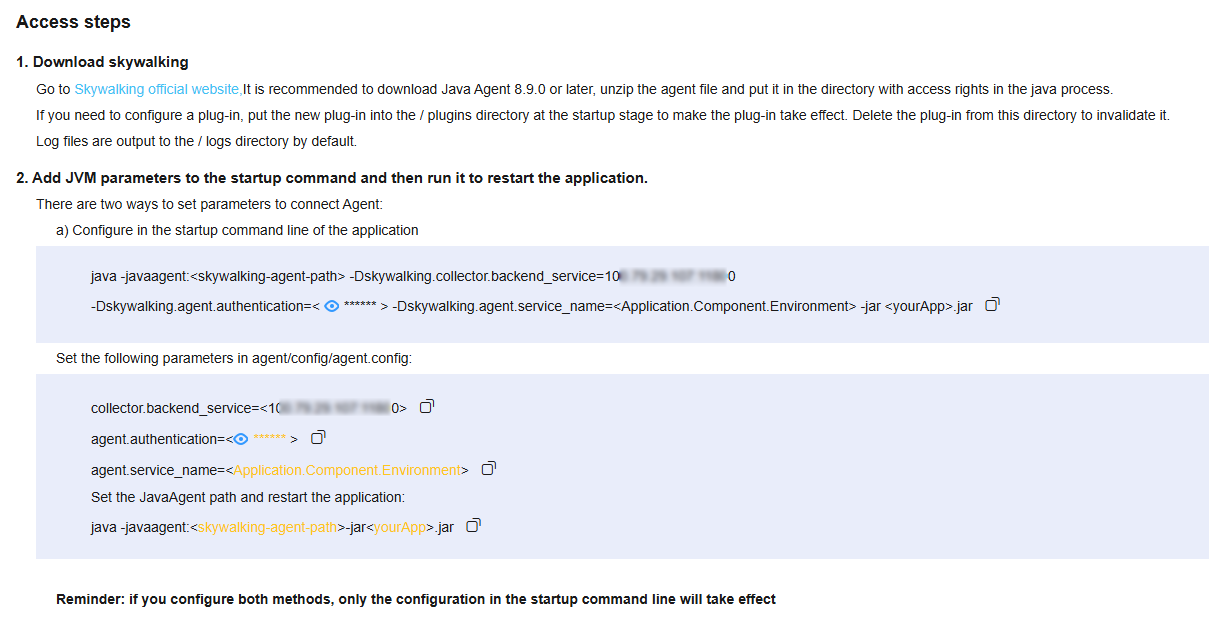Click the Reminder note about both methods
The width and height of the screenshot is (1209, 626).
(x=416, y=599)
